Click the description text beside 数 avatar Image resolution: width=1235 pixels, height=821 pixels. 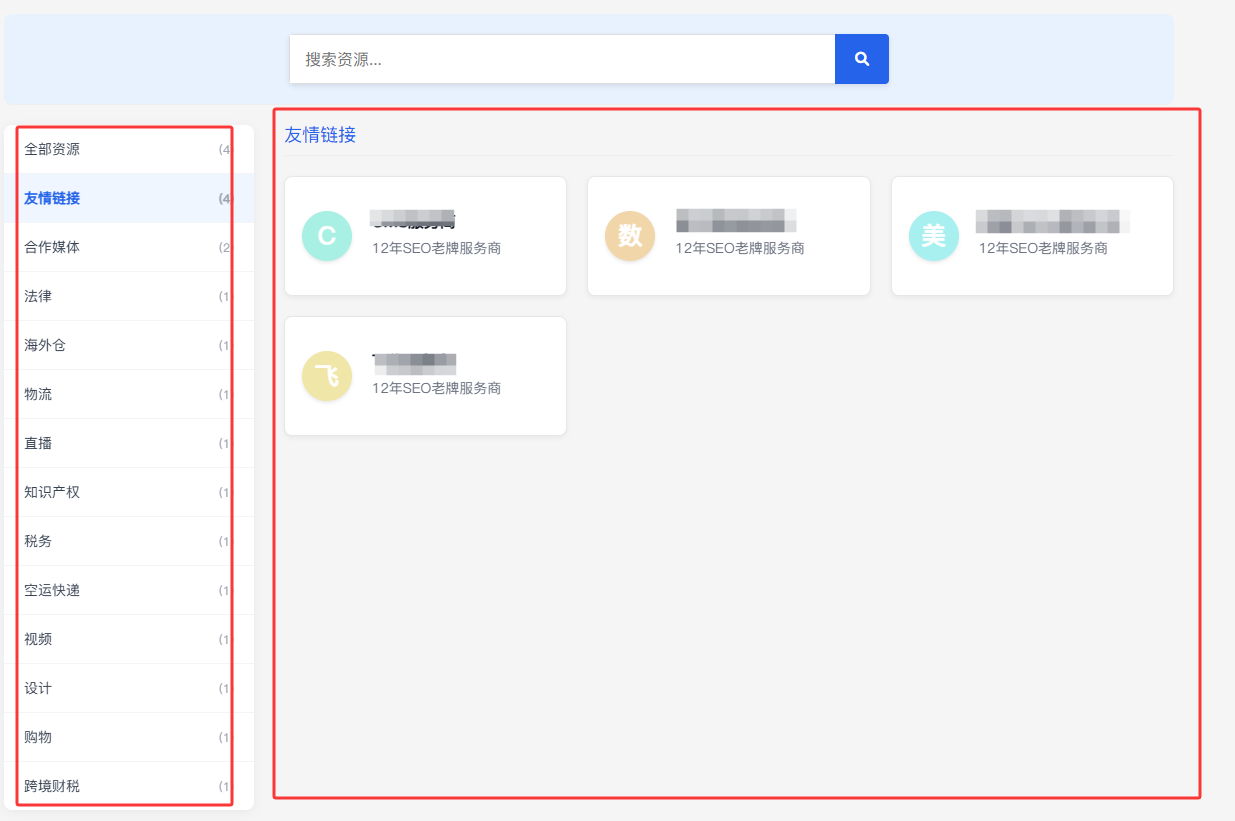click(740, 248)
